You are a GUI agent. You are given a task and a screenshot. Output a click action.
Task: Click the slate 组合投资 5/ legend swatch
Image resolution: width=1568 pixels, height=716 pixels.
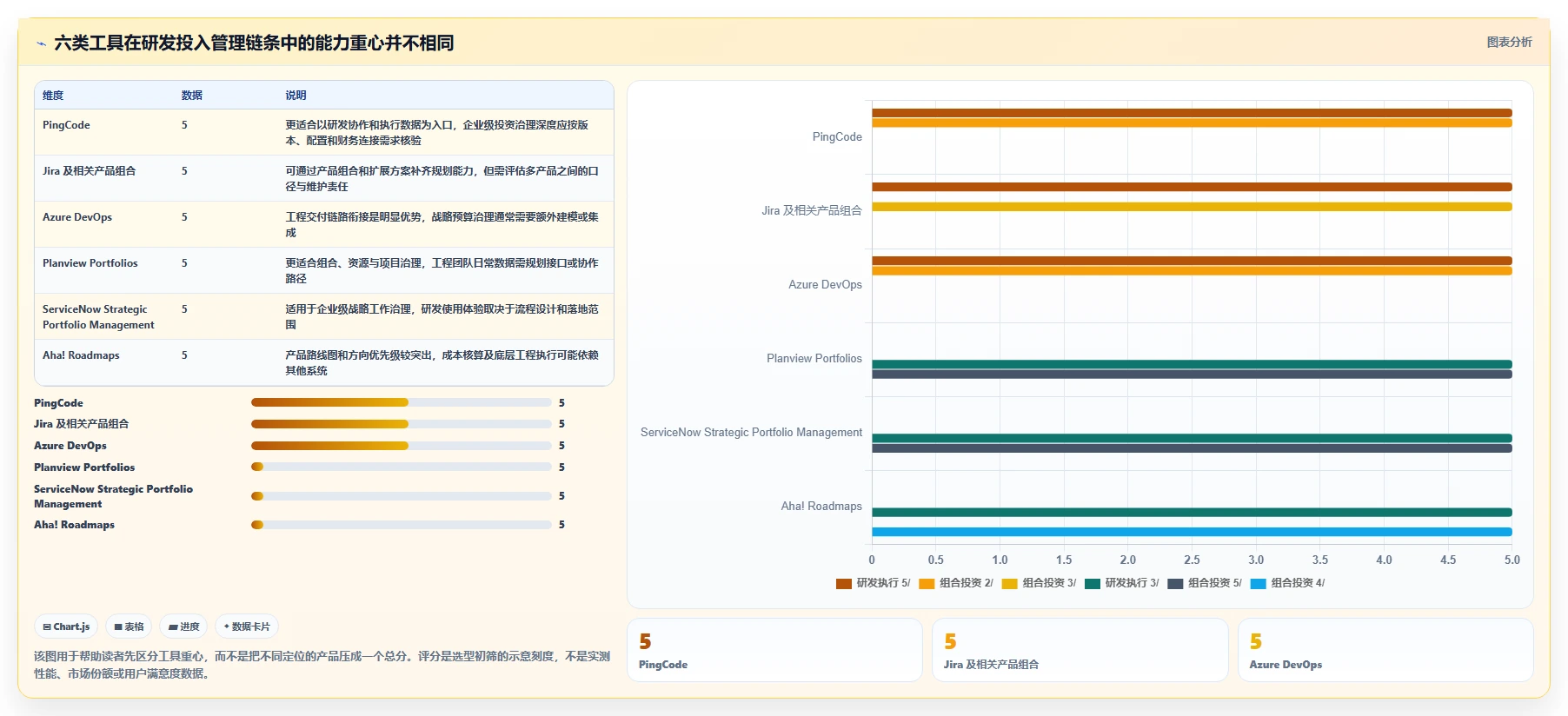click(x=1175, y=584)
